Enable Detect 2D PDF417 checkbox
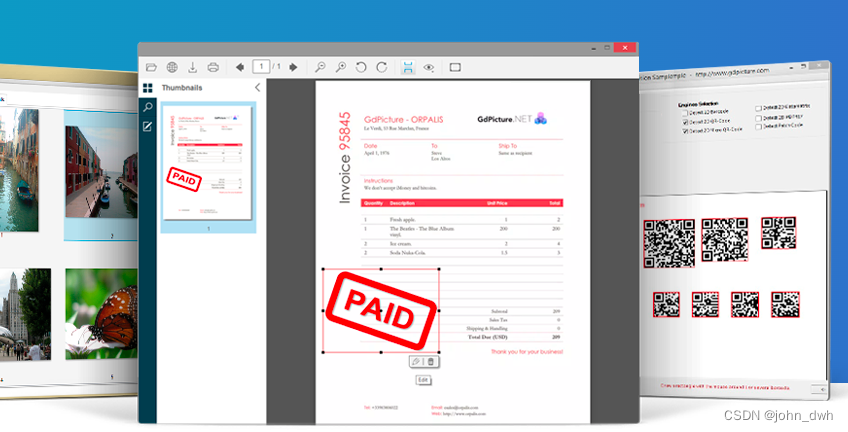This screenshot has height=432, width=848. pos(759,118)
